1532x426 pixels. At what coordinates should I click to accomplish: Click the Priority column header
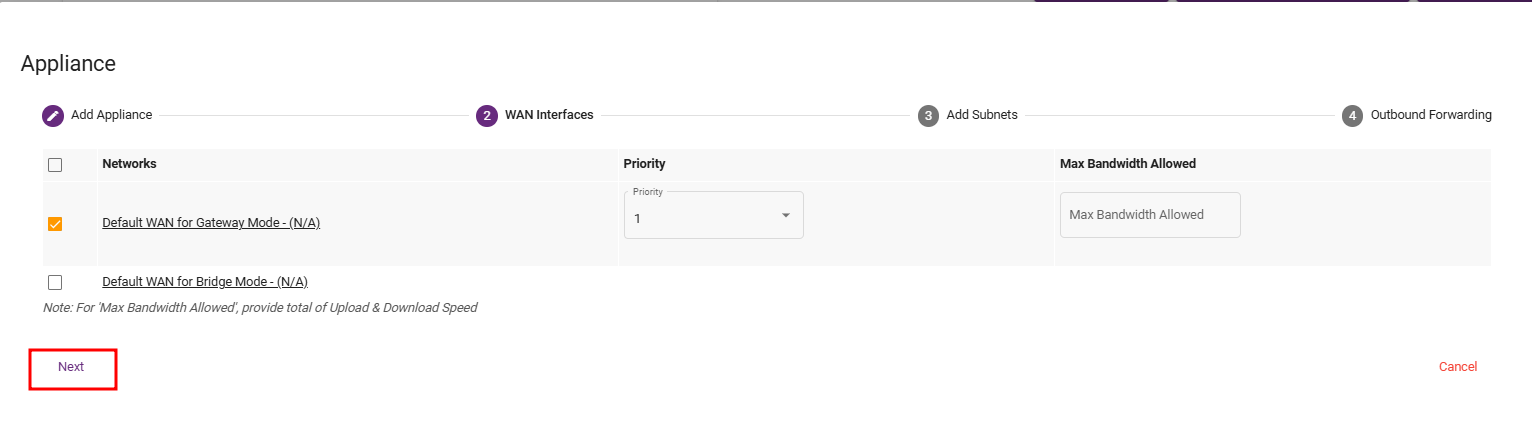(644, 164)
